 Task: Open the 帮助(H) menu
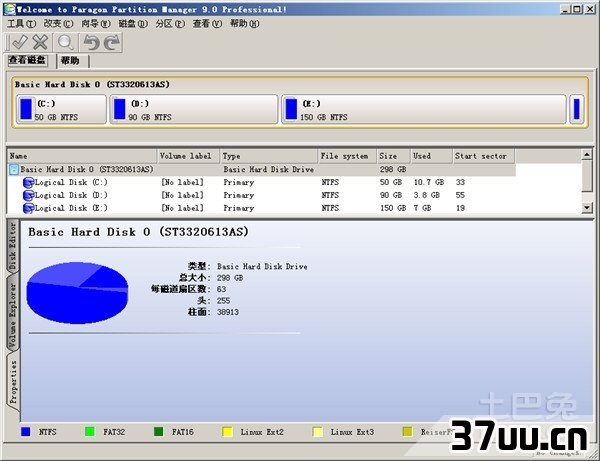[x=245, y=24]
